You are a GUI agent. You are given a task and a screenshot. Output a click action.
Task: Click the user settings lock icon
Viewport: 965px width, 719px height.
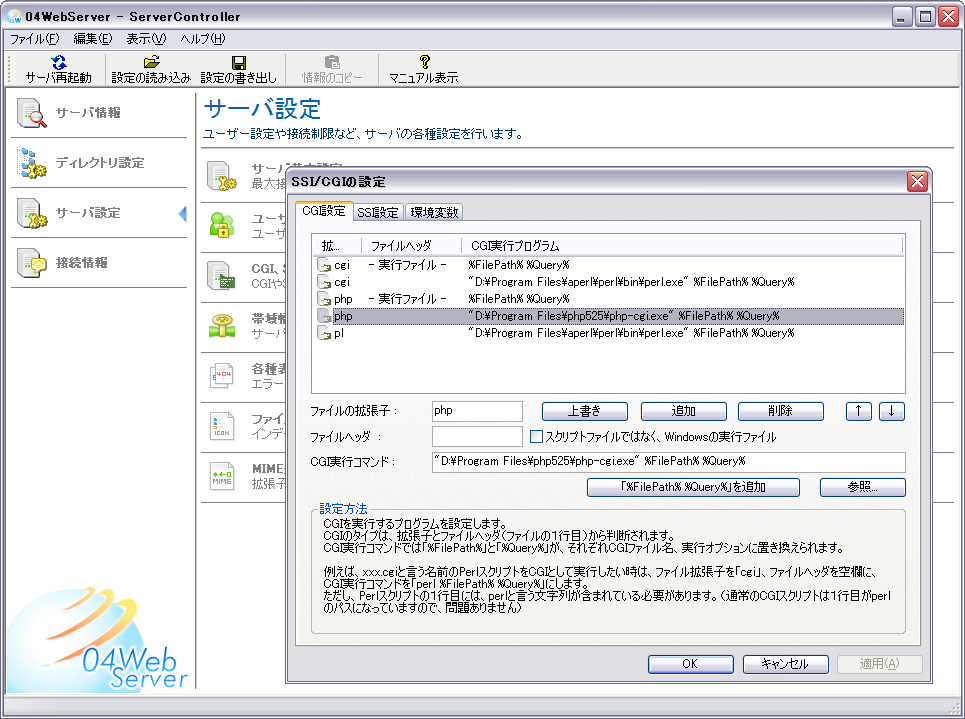(222, 225)
